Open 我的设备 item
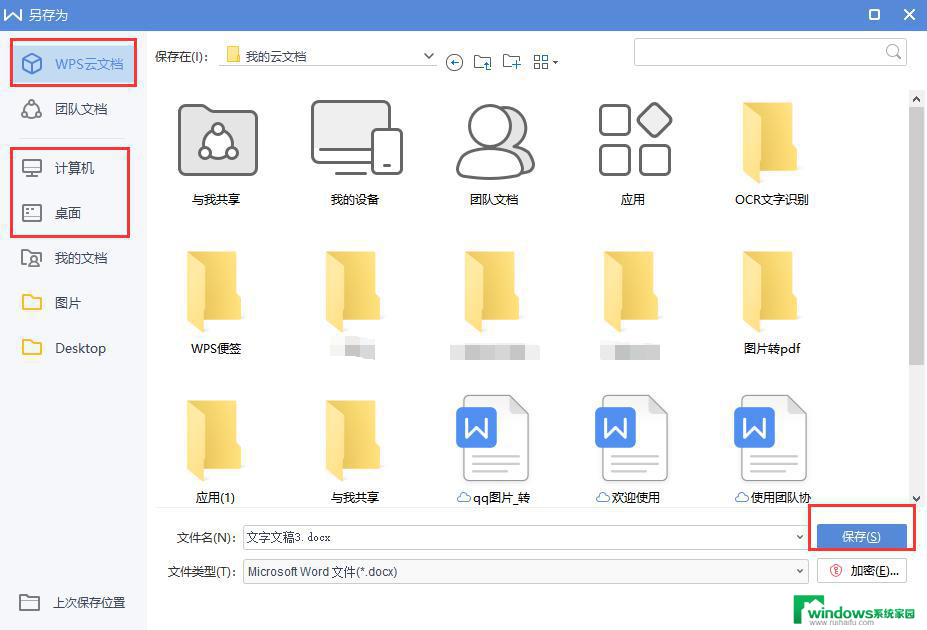927x630 pixels. click(355, 154)
